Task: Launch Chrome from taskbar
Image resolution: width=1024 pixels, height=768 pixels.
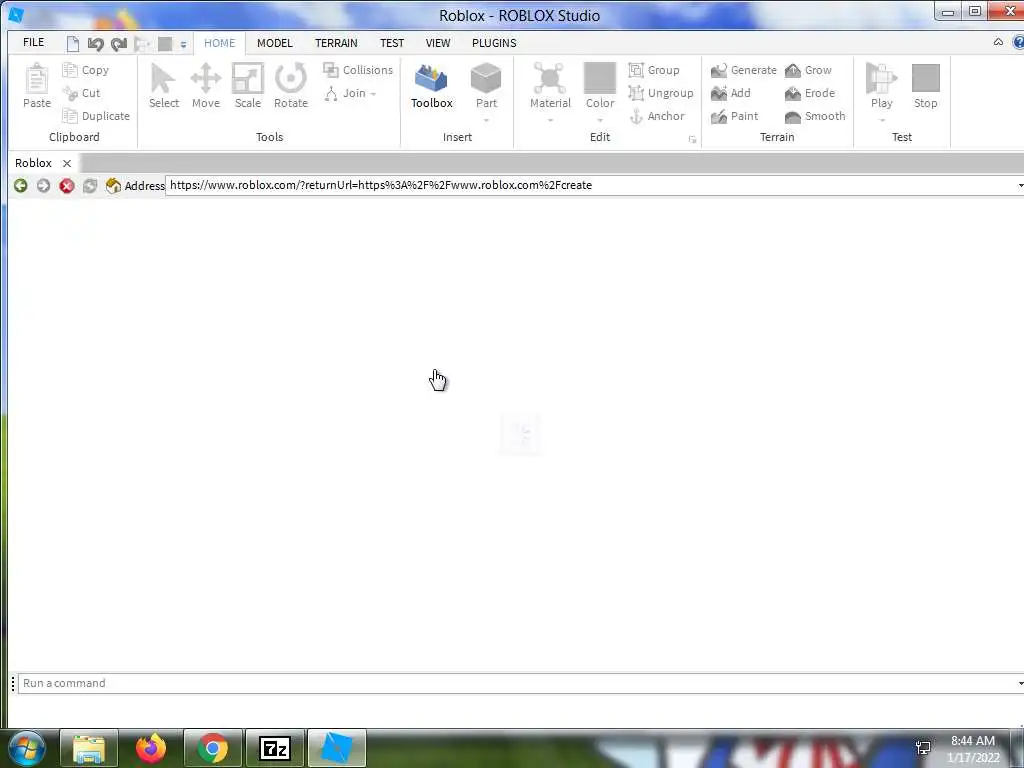Action: tap(213, 748)
